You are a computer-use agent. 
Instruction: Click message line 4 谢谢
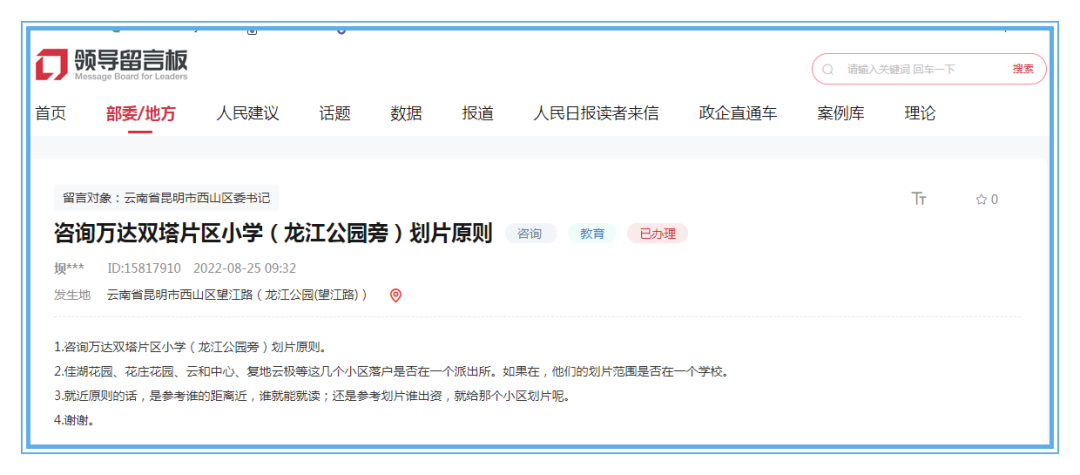(x=74, y=421)
